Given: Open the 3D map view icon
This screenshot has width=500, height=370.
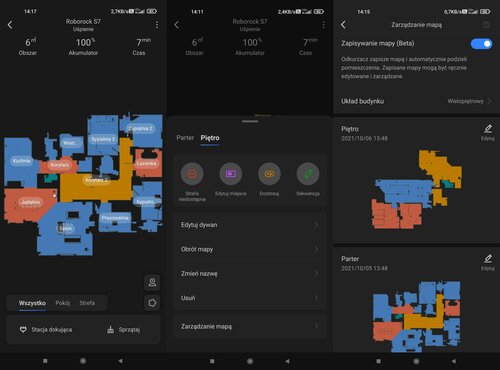Looking at the screenshot, I should pos(152,303).
